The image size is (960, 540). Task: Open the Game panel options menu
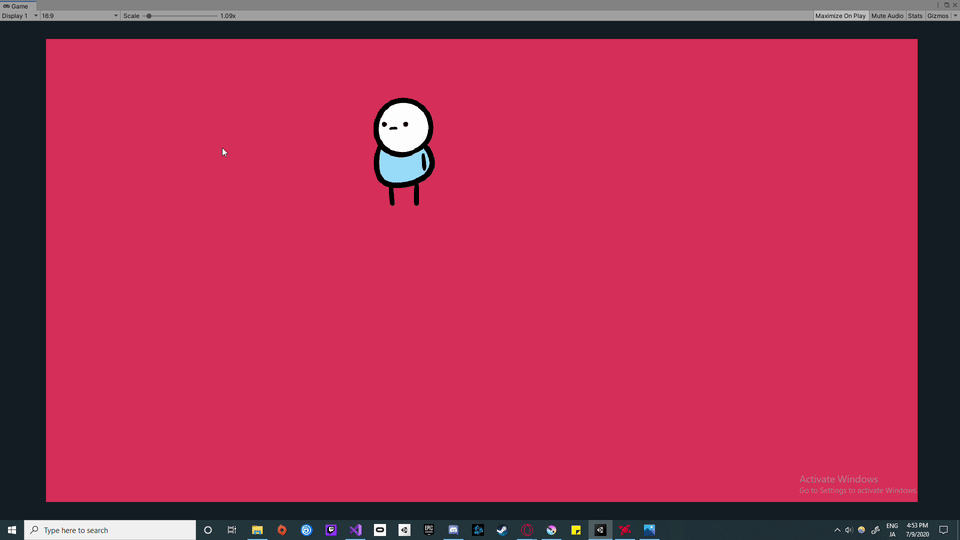[937, 5]
